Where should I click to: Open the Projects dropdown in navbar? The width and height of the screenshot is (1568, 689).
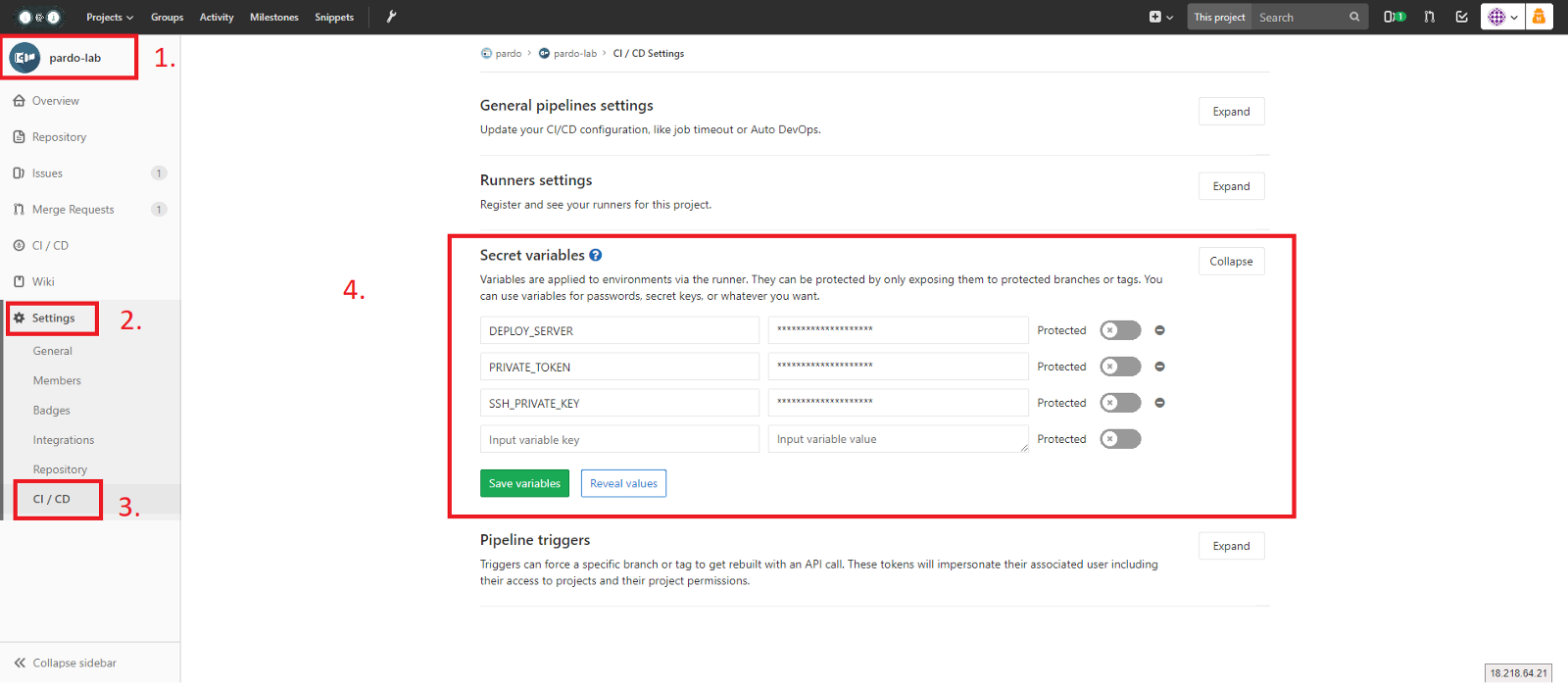point(109,17)
